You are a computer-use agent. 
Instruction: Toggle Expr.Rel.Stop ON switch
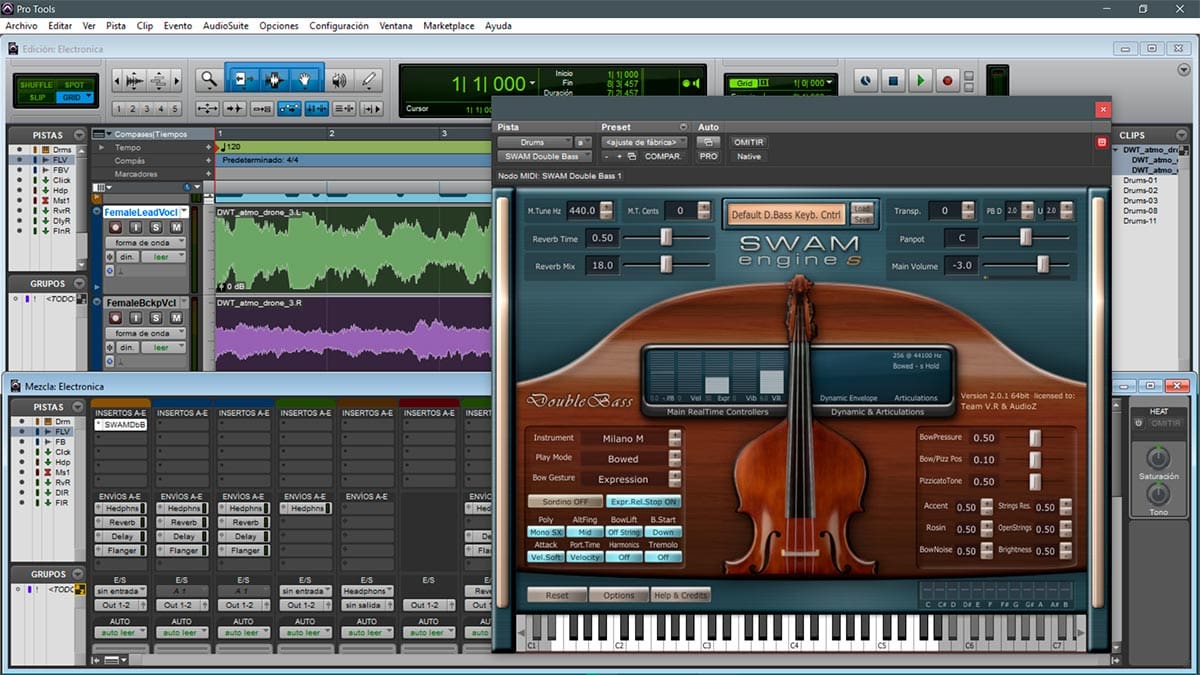click(644, 501)
